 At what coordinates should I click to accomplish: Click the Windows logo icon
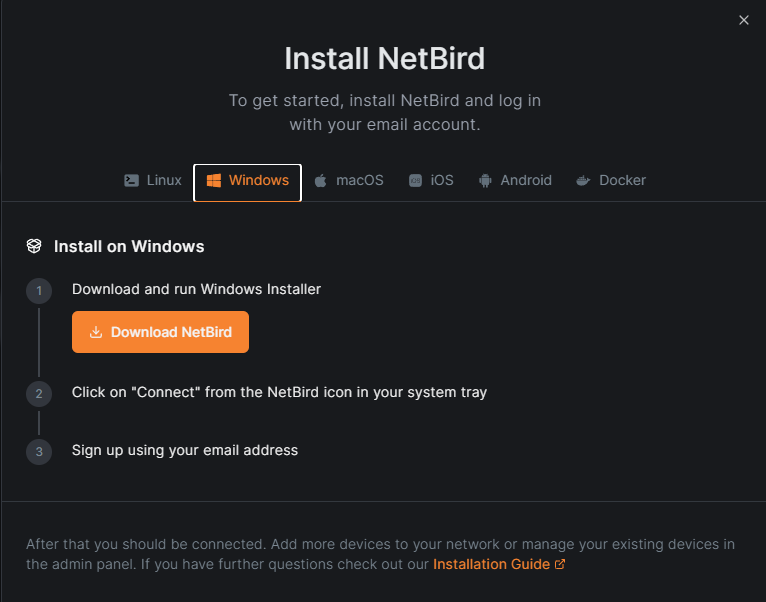213,181
